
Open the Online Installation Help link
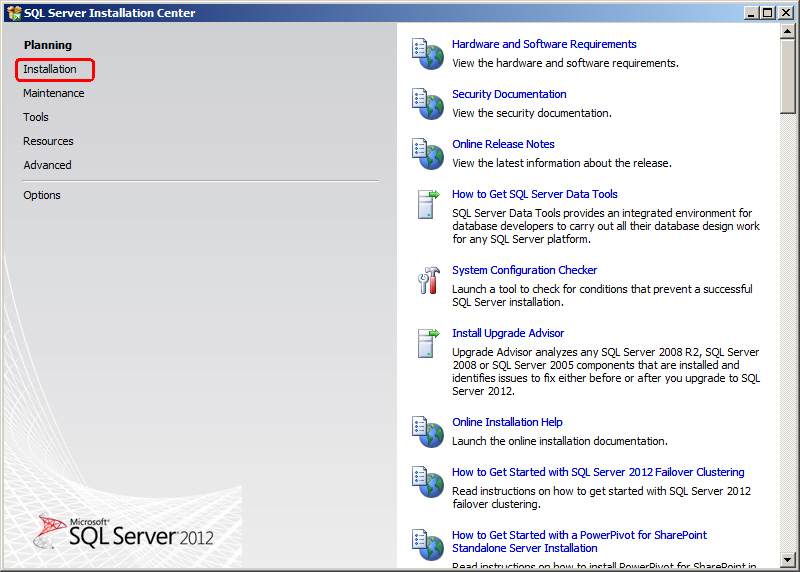(x=507, y=422)
